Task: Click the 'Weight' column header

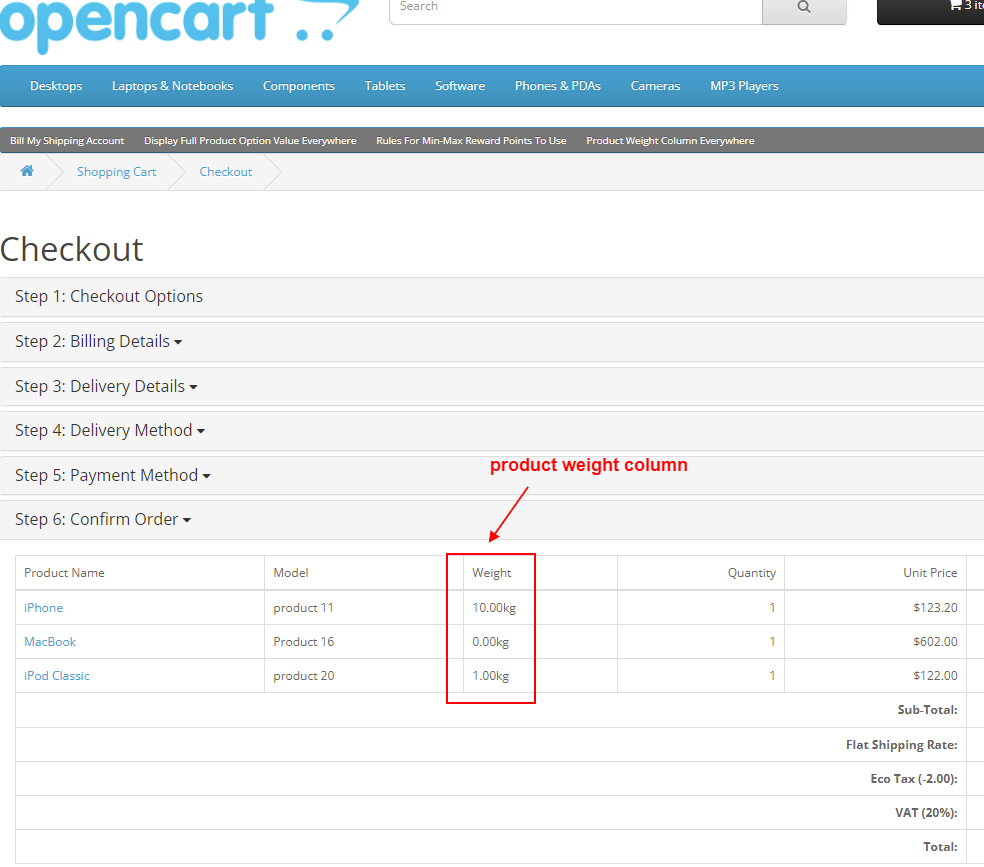Action: coord(491,573)
